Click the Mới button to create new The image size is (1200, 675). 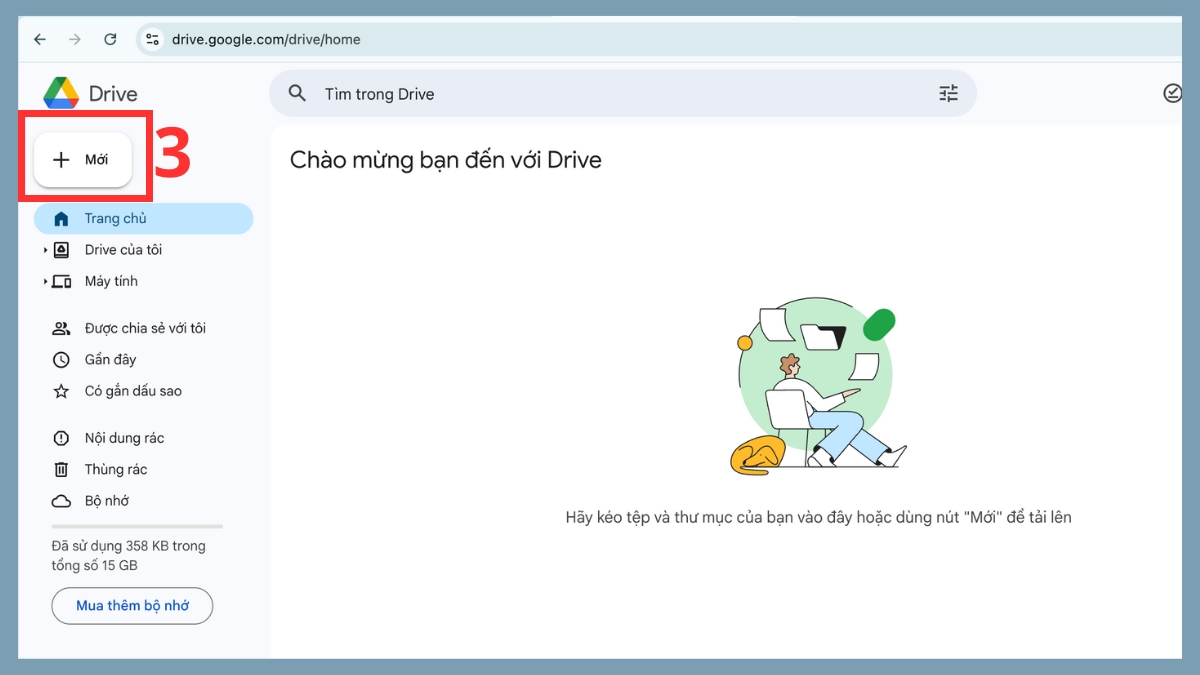pos(82,159)
